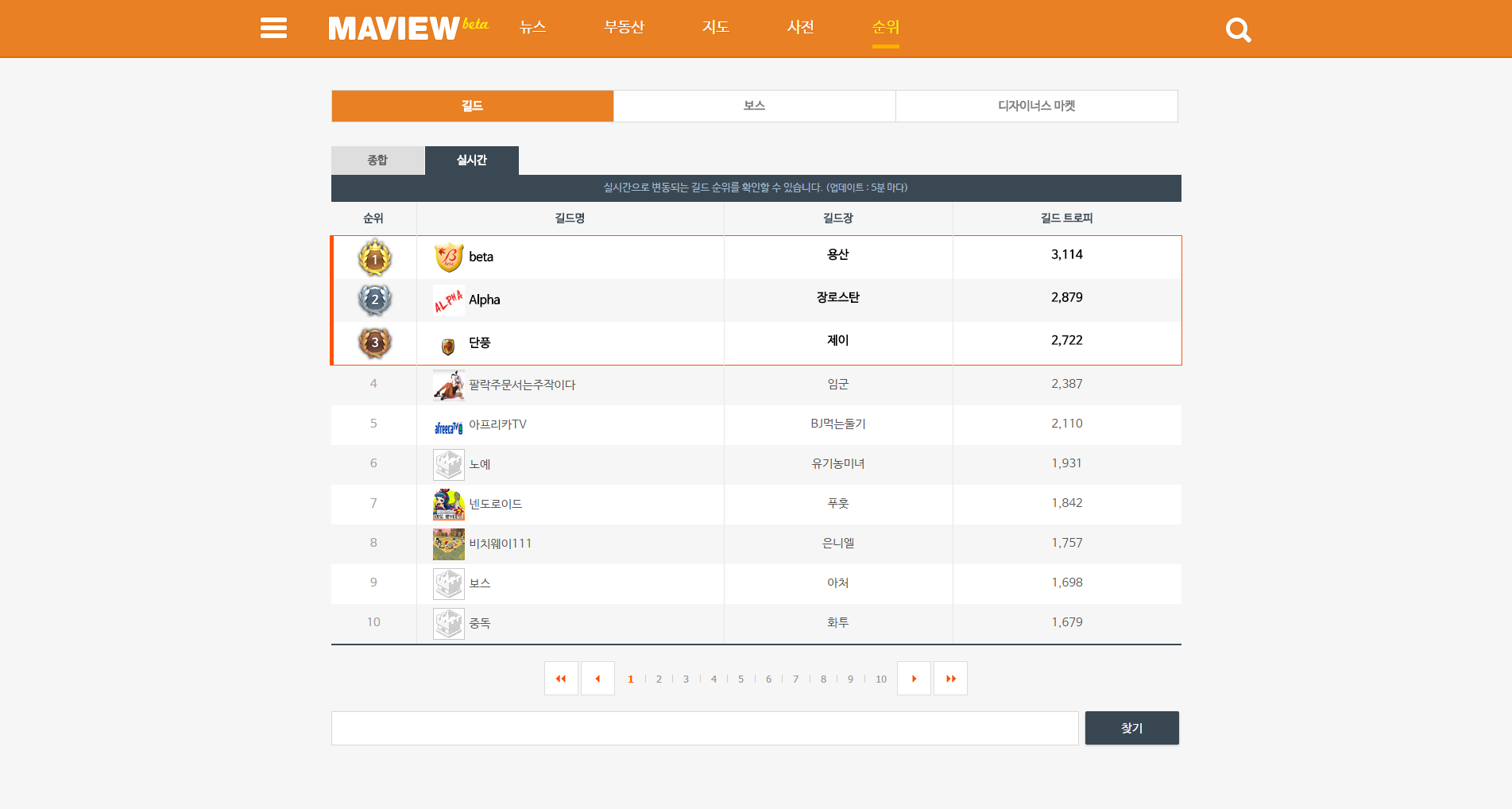This screenshot has width=1512, height=809.
Task: Go to next page arrow
Action: (914, 679)
